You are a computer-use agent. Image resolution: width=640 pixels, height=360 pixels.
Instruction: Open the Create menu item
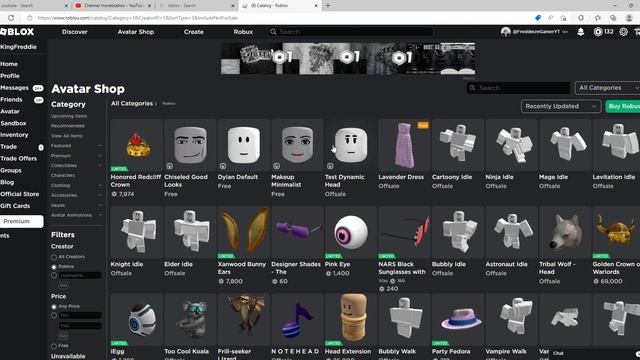193,32
